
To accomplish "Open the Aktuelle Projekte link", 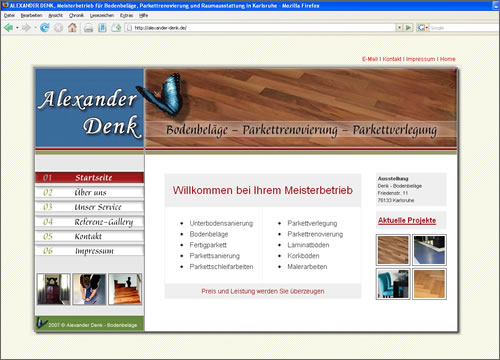I will tap(407, 220).
